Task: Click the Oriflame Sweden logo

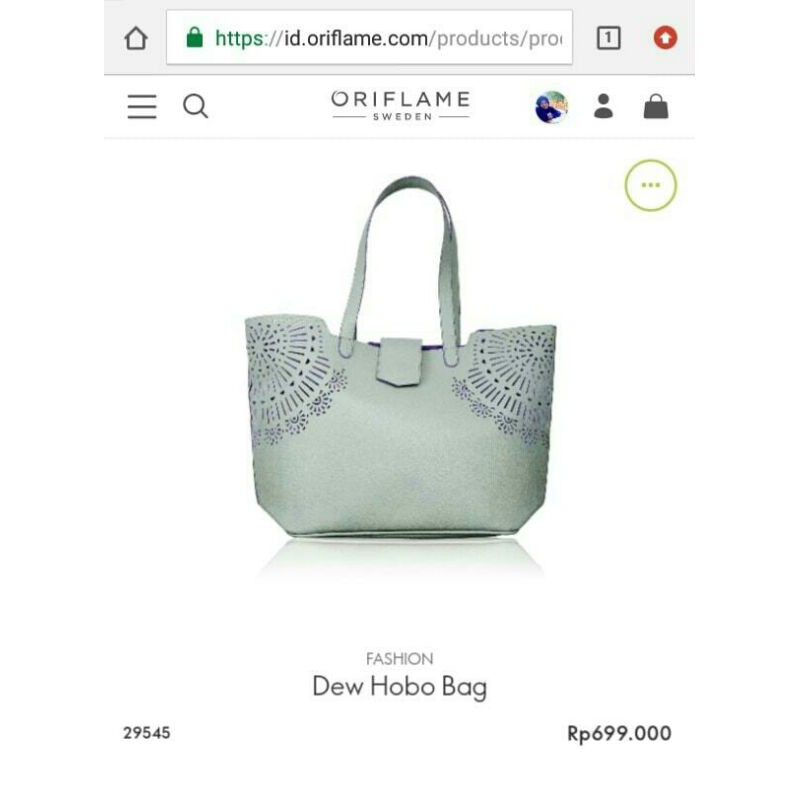Action: pos(401,106)
